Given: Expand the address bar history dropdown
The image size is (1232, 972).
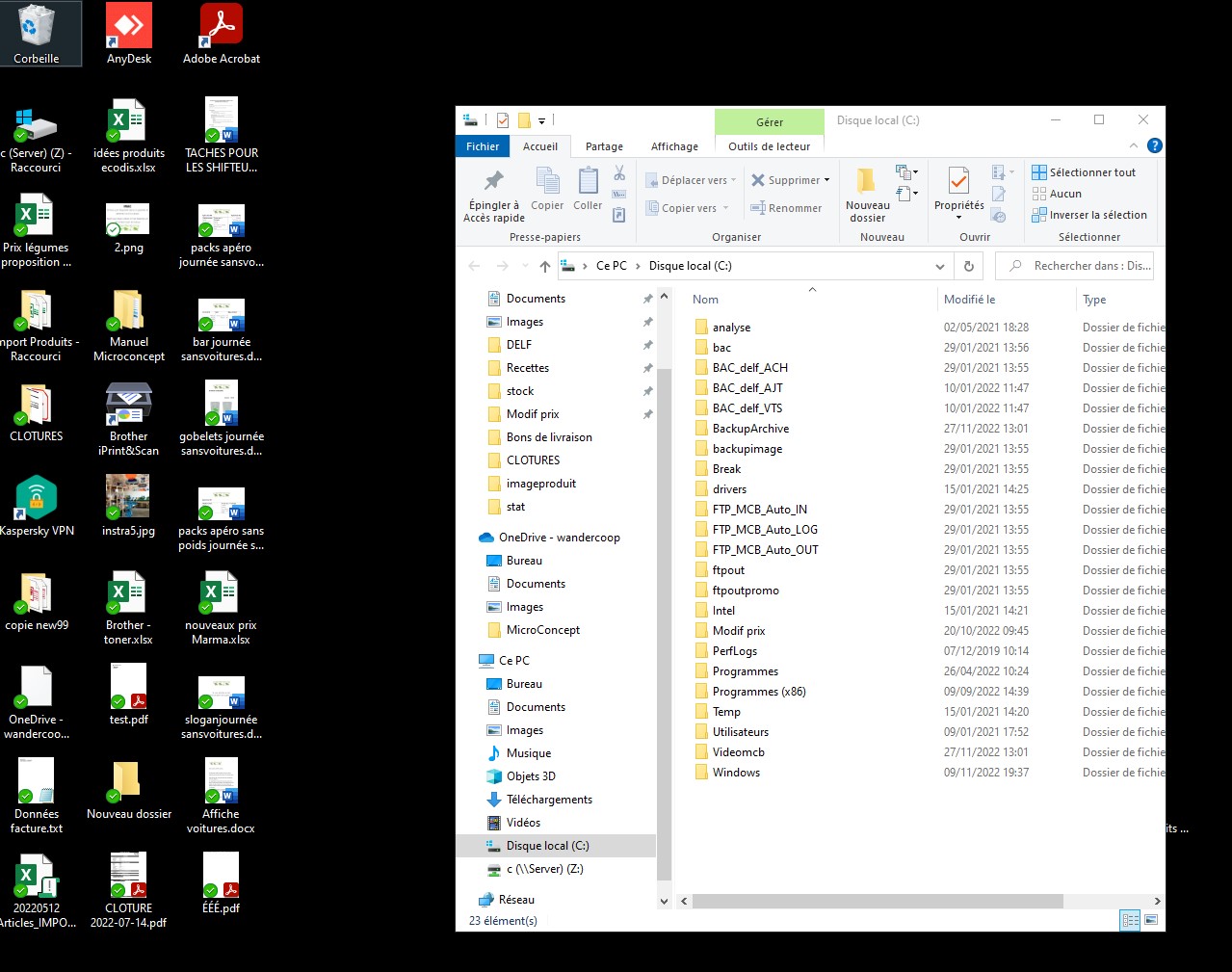Looking at the screenshot, I should coord(940,266).
